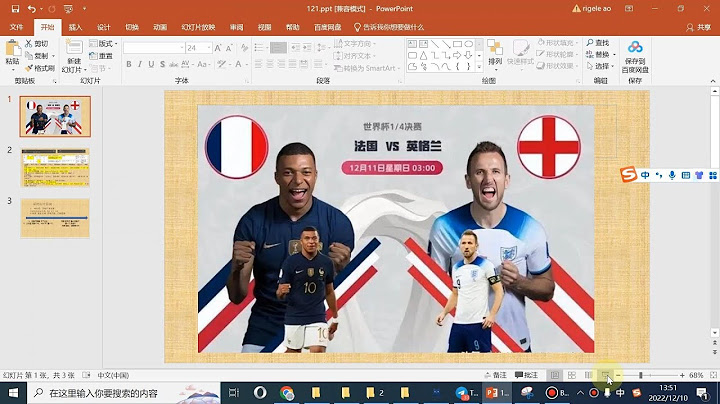The image size is (720, 404).
Task: Click the Find (查找) magnifier button
Action: (598, 43)
